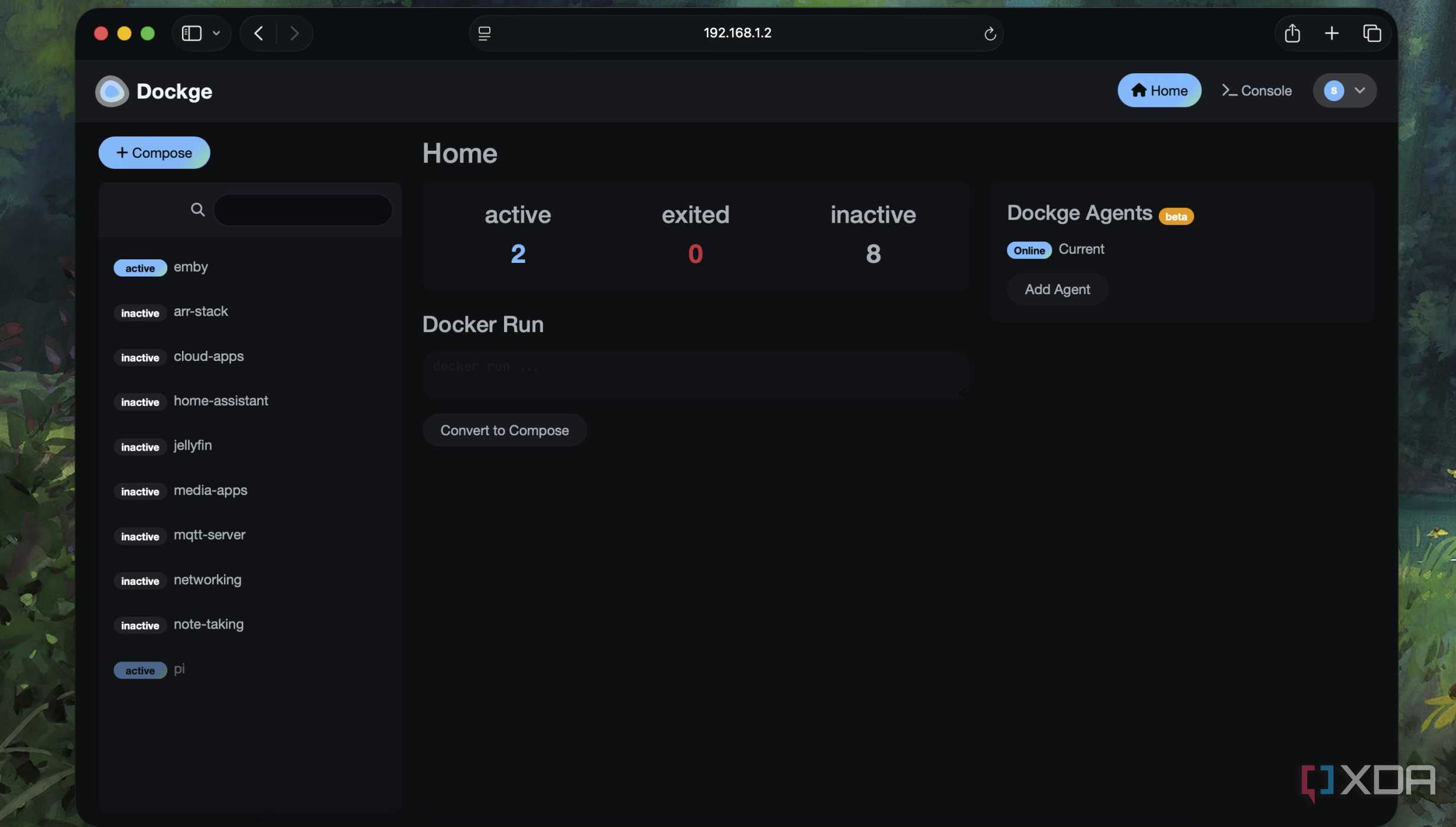Click the search magnifier icon

point(197,209)
